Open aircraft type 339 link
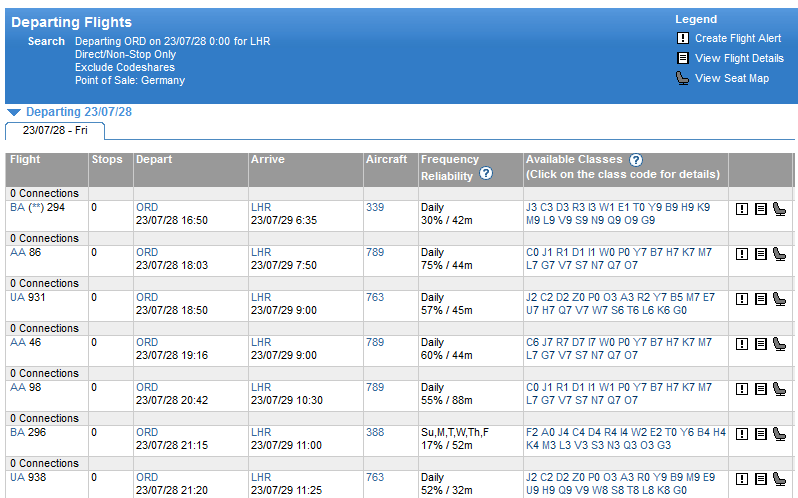Viewport: 798px width, 498px height. coord(374,207)
